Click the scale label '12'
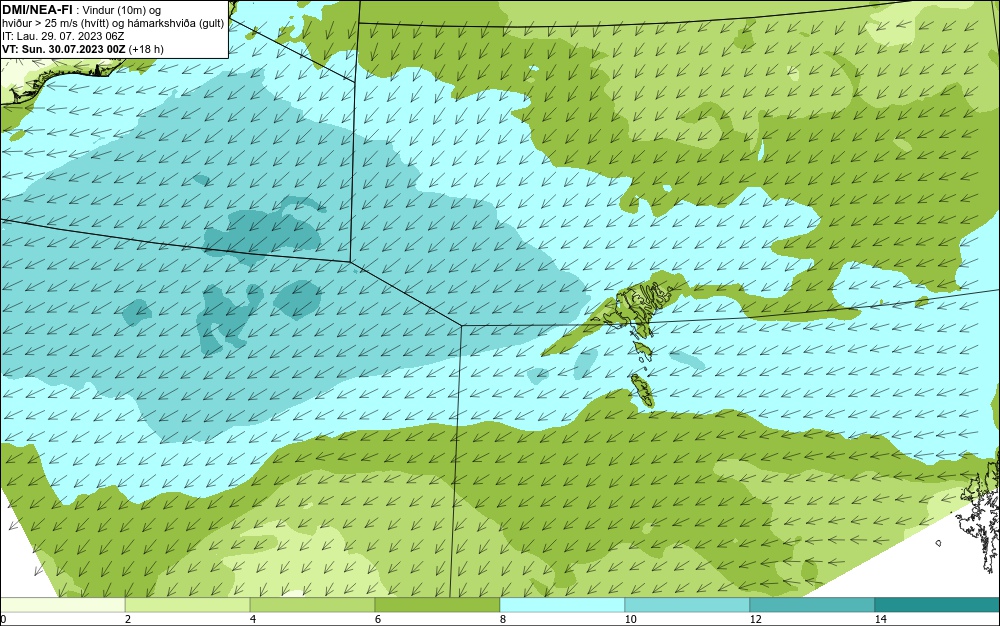The image size is (1000, 626). pos(756,620)
